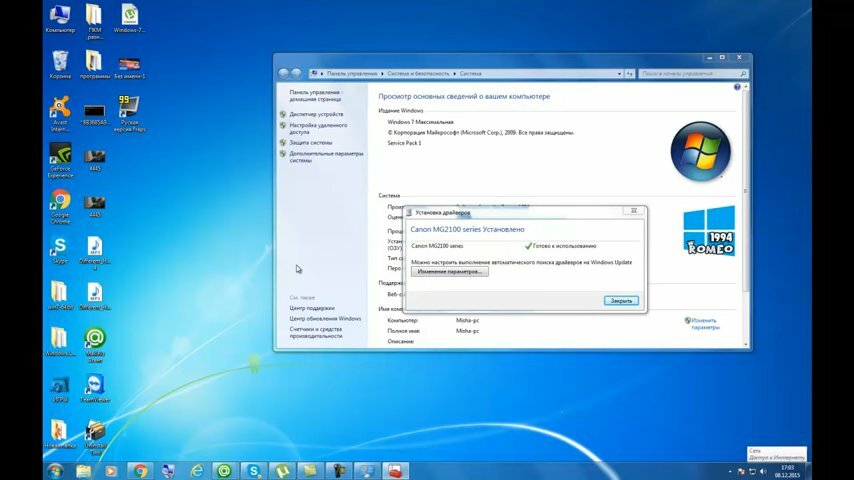Image resolution: width=854 pixels, height=480 pixels.
Task: Open Центр поддержки link
Action: pos(312,308)
